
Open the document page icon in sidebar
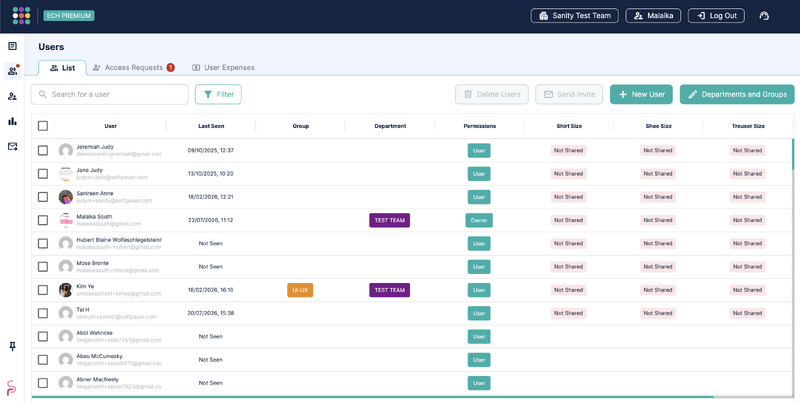12,46
